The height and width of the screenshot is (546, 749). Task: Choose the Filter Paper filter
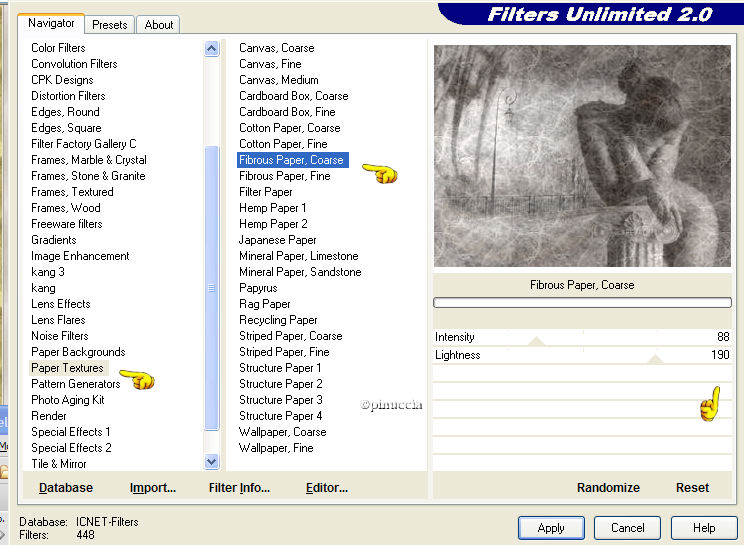click(x=266, y=192)
